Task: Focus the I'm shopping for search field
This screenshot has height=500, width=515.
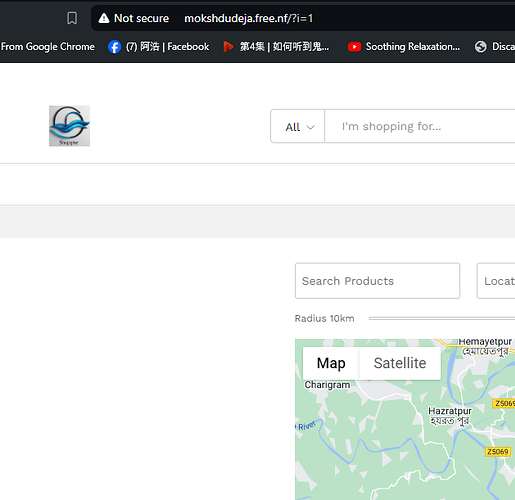Action: [x=420, y=126]
